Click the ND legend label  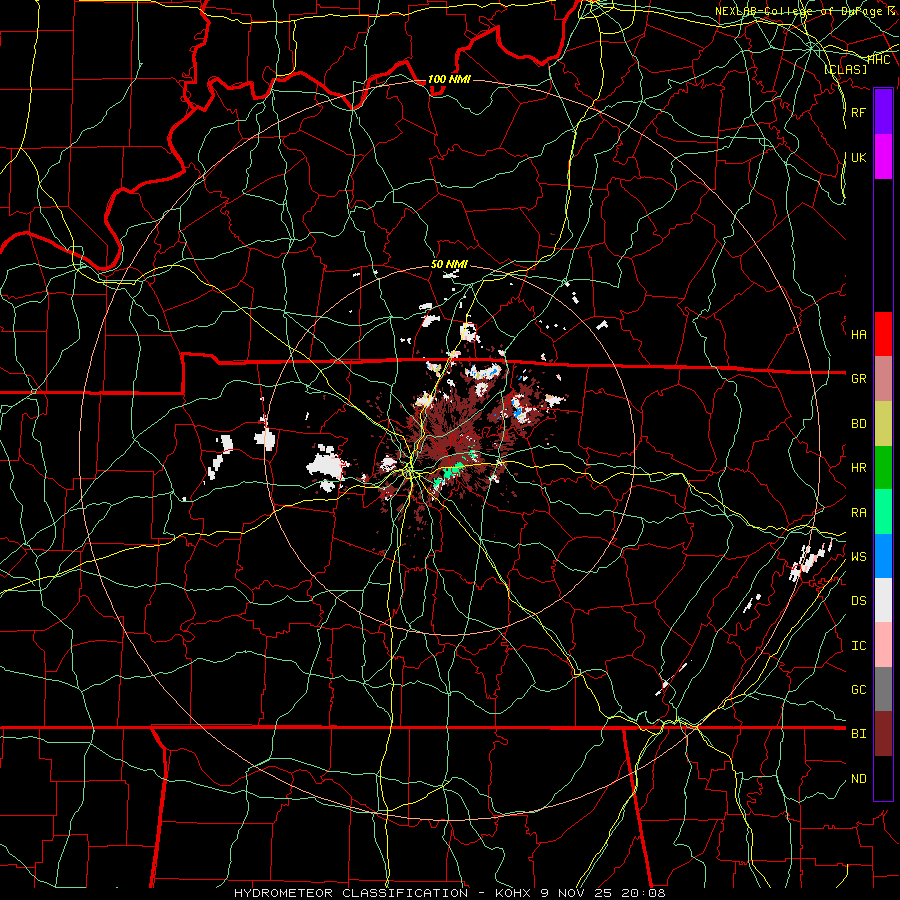click(x=858, y=779)
